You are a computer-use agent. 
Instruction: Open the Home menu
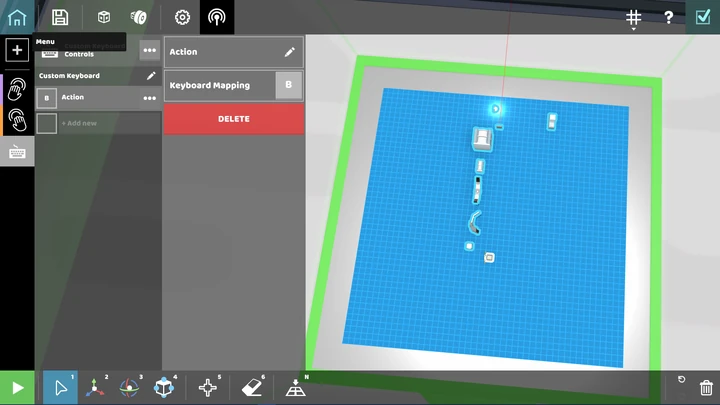tap(17, 17)
